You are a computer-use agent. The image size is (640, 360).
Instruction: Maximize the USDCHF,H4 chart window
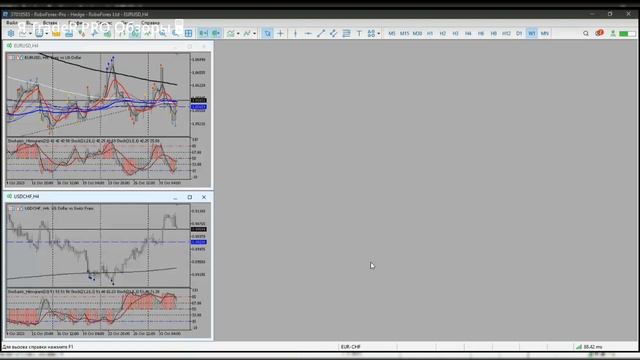coord(190,197)
